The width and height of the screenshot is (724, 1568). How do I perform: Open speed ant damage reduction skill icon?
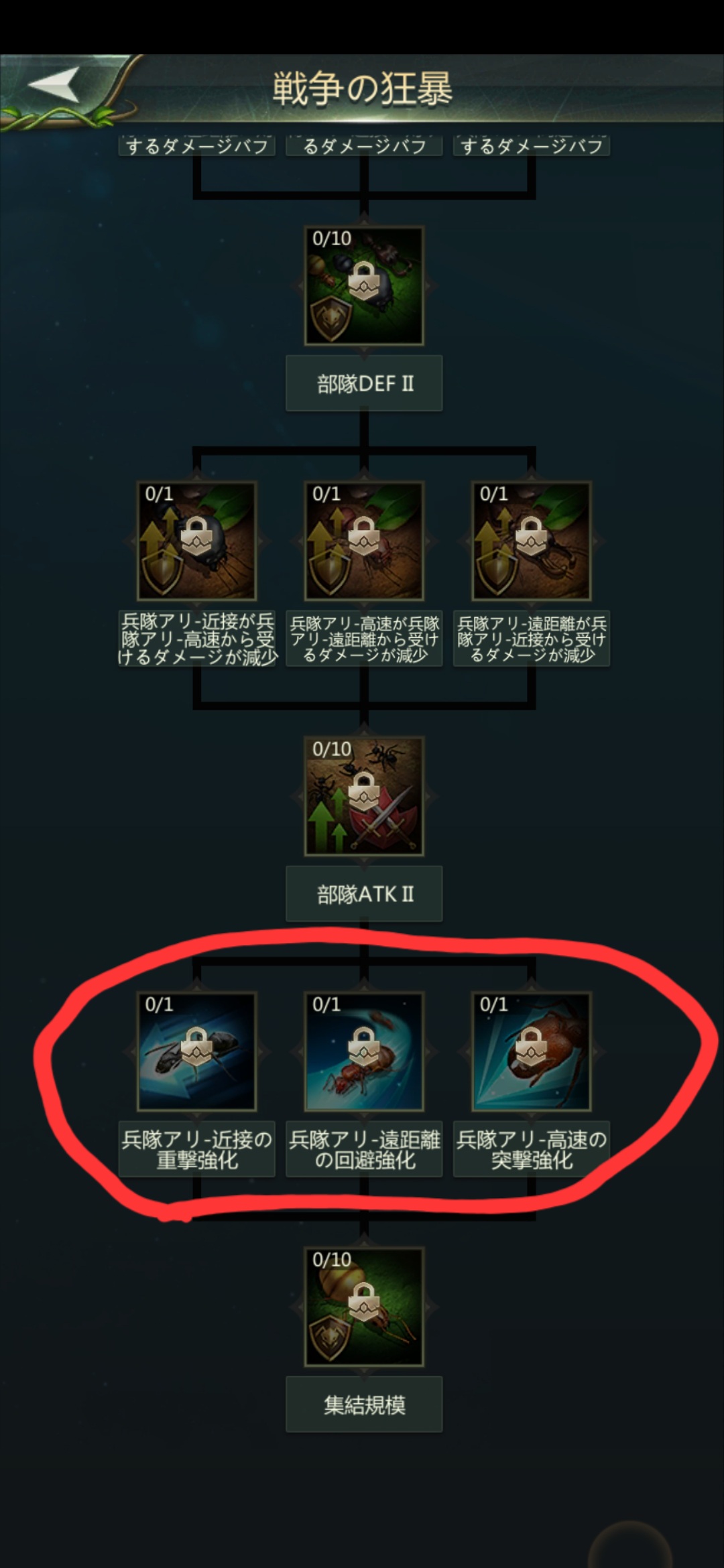point(364,541)
